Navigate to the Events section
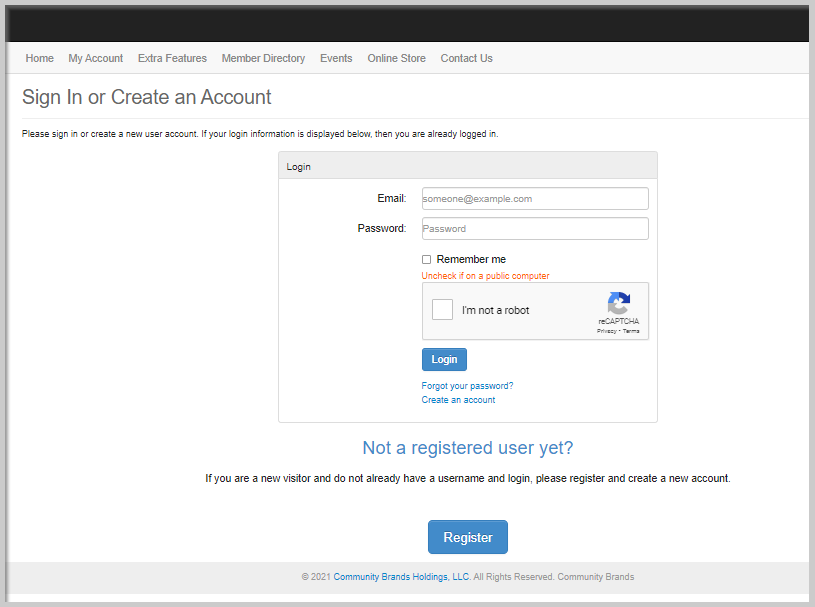815x607 pixels. click(336, 58)
